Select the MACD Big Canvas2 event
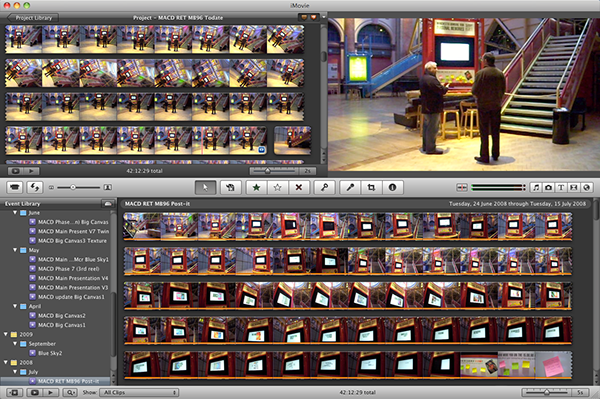 pyautogui.click(x=61, y=316)
